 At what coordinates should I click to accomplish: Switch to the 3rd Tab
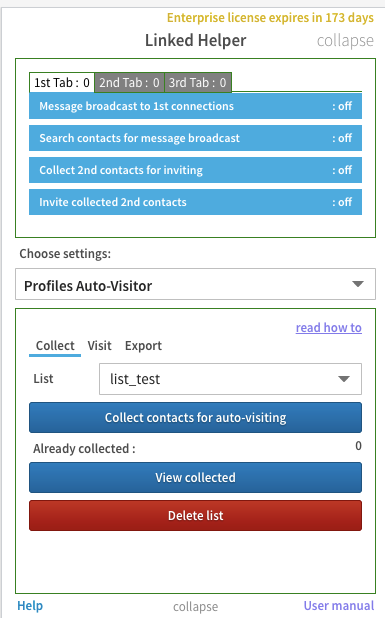(198, 82)
